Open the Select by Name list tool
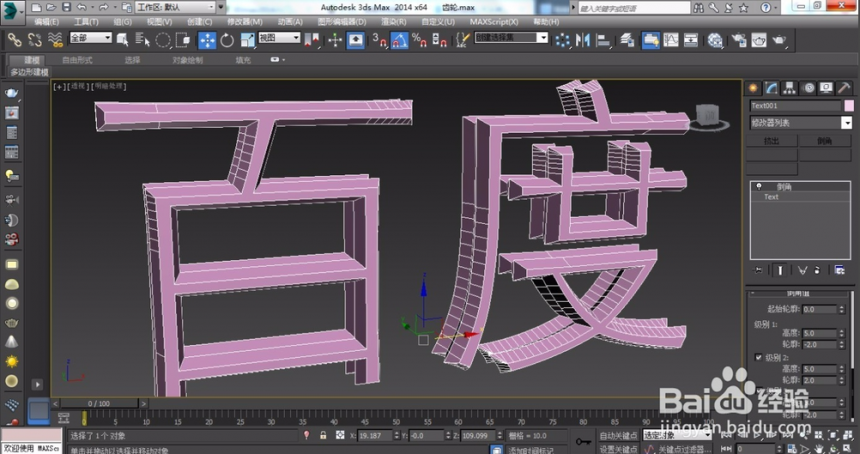Viewport: 860px width, 454px height. (x=142, y=40)
